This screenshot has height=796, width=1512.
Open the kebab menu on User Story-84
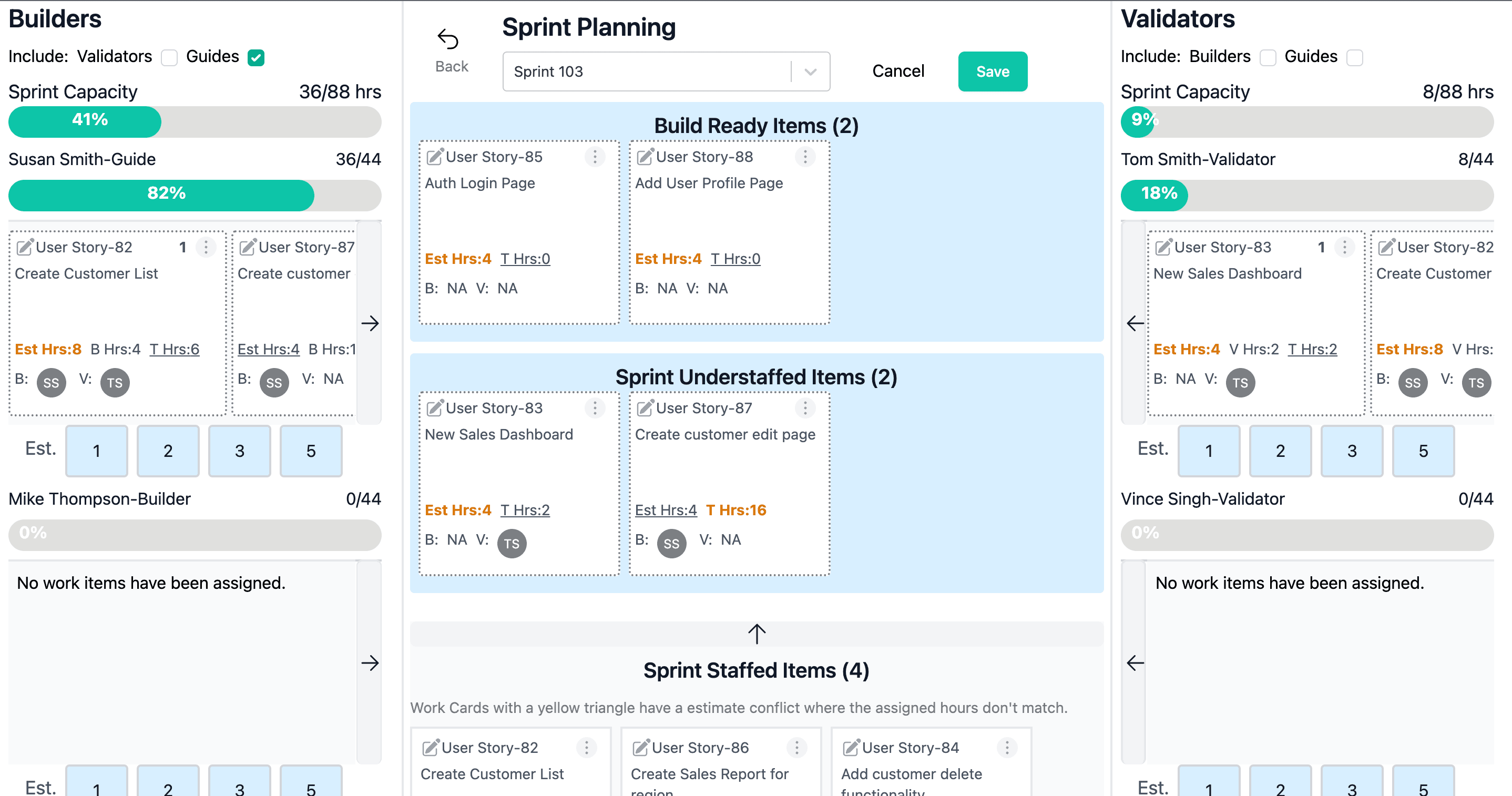coord(1007,748)
